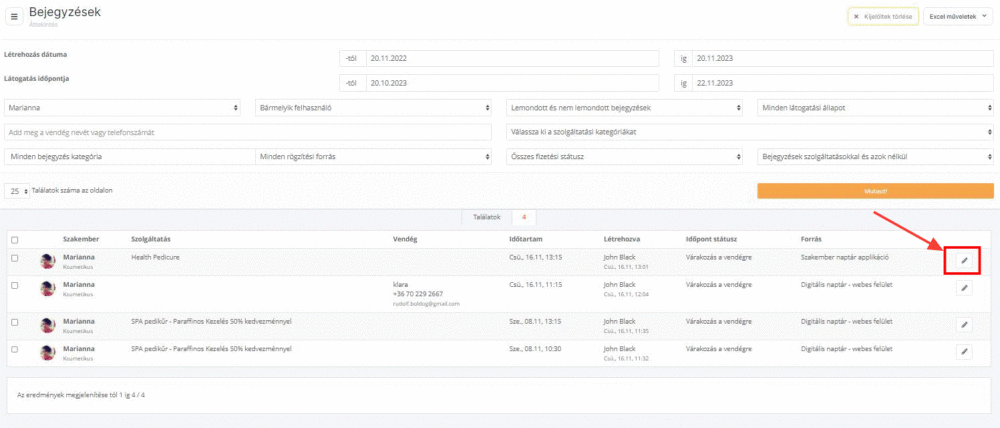Click the guest name klara
This screenshot has width=1000, height=428.
click(401, 284)
